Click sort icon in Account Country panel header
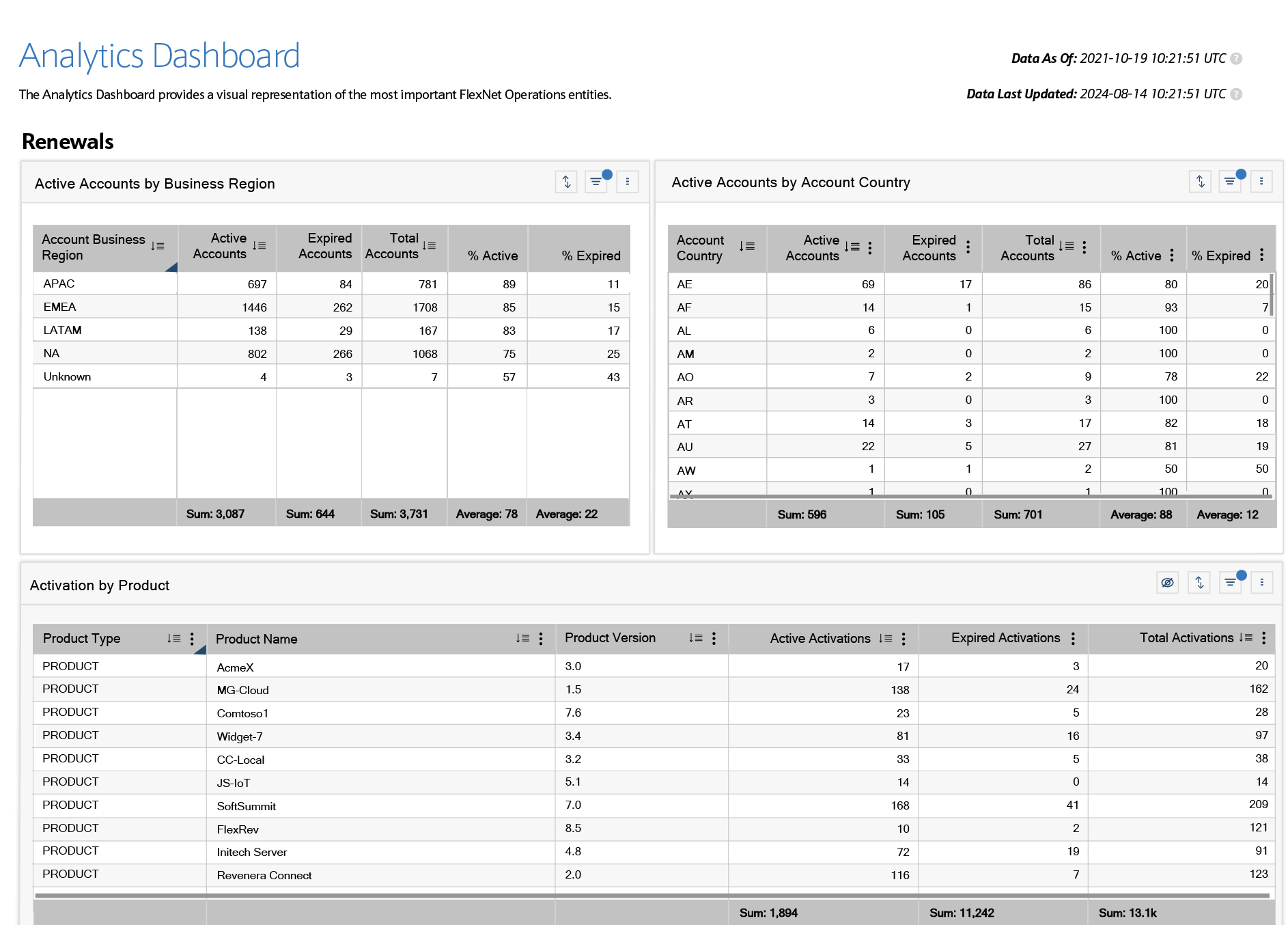The height and width of the screenshot is (925, 1288). (1200, 181)
